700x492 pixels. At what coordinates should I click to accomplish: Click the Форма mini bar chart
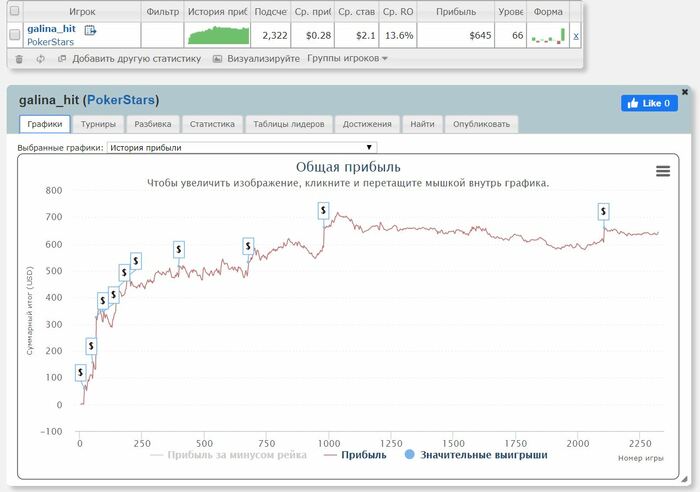click(548, 35)
